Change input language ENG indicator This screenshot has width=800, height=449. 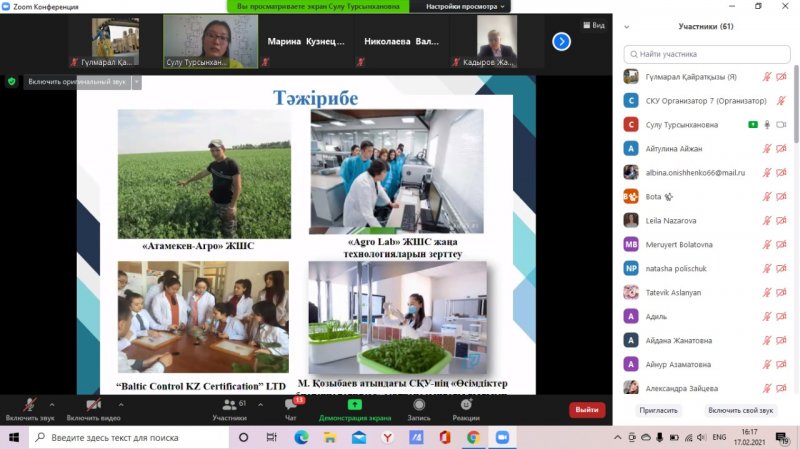pyautogui.click(x=719, y=437)
